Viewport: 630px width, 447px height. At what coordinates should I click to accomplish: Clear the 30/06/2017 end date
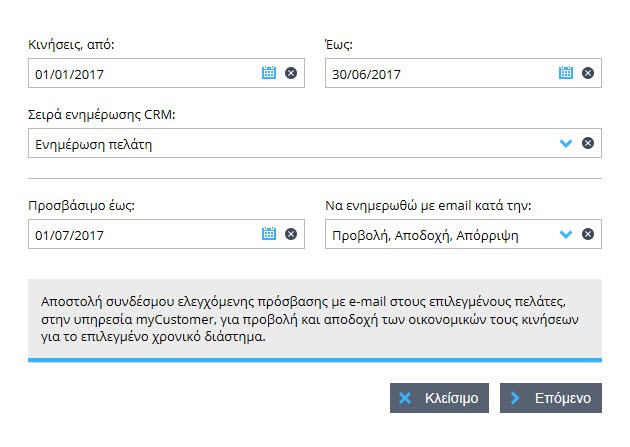tap(588, 73)
